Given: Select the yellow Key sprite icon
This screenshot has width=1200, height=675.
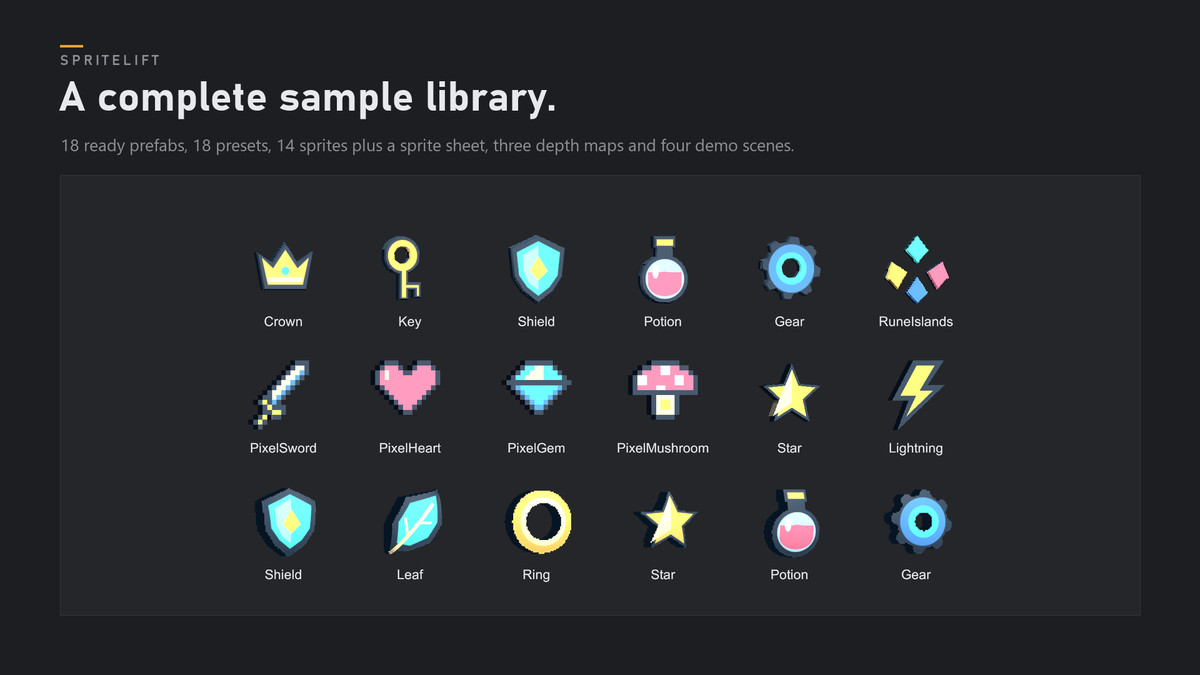Looking at the screenshot, I should point(403,268).
